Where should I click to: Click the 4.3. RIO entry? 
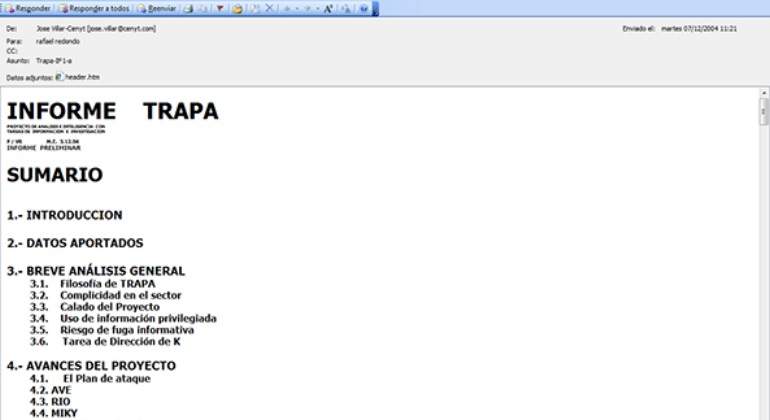pyautogui.click(x=50, y=401)
